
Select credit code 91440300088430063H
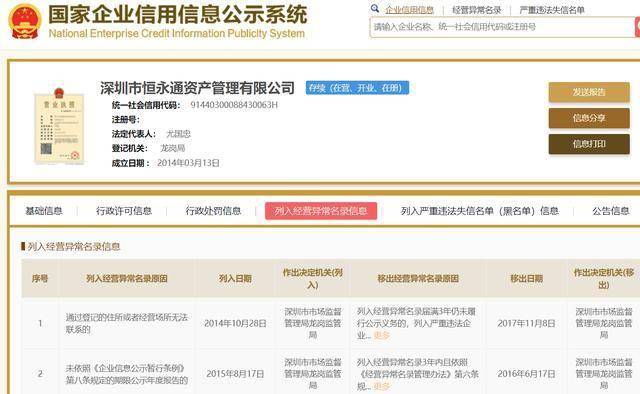click(x=234, y=105)
